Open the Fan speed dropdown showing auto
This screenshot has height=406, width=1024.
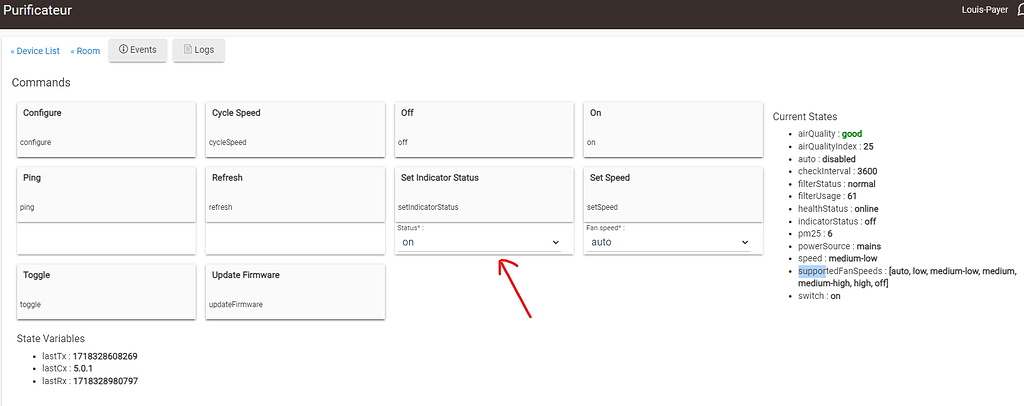click(667, 242)
